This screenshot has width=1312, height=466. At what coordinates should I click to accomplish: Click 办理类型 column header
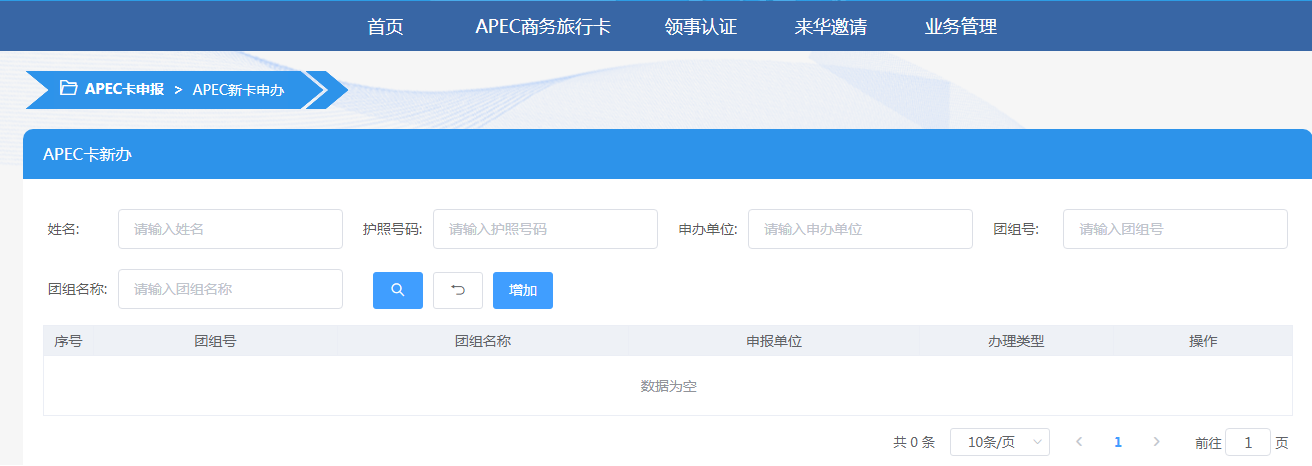coord(1016,341)
